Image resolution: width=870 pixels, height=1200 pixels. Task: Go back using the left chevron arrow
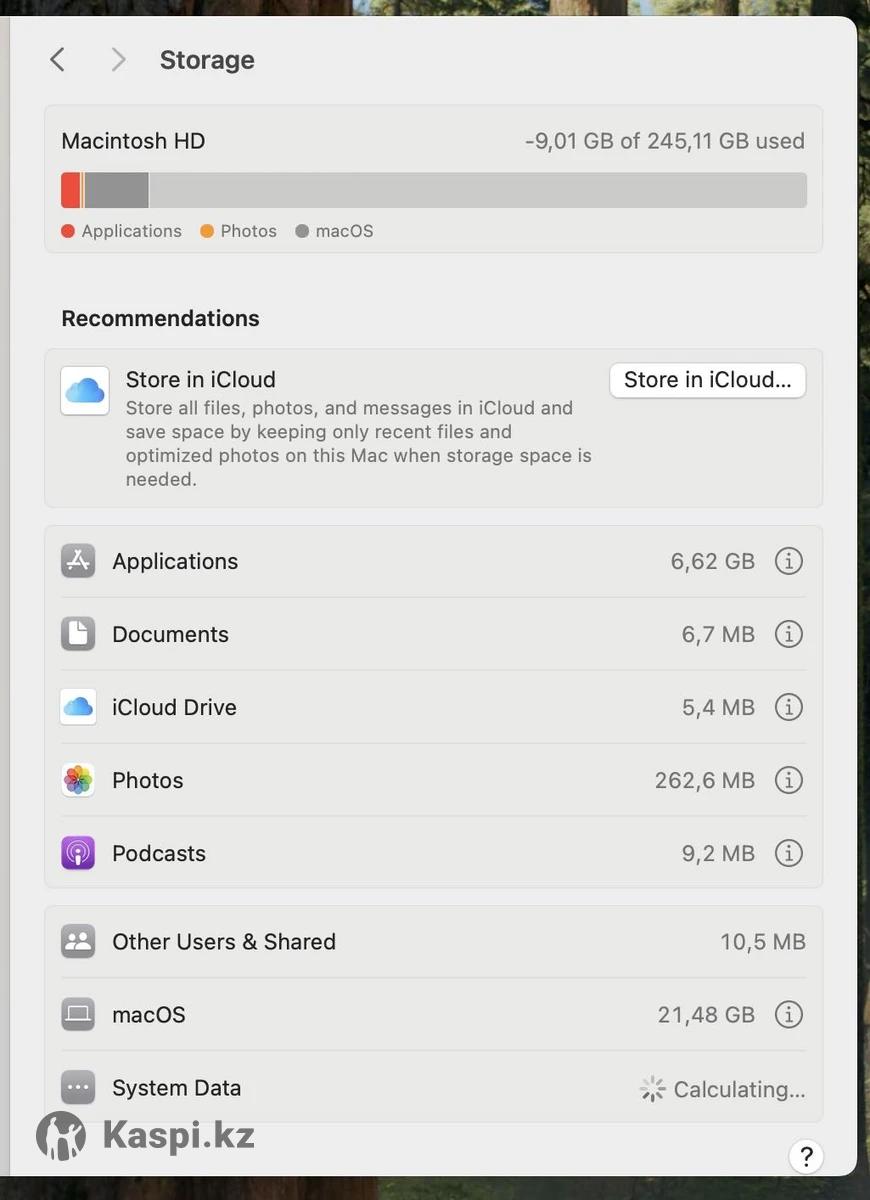click(58, 60)
